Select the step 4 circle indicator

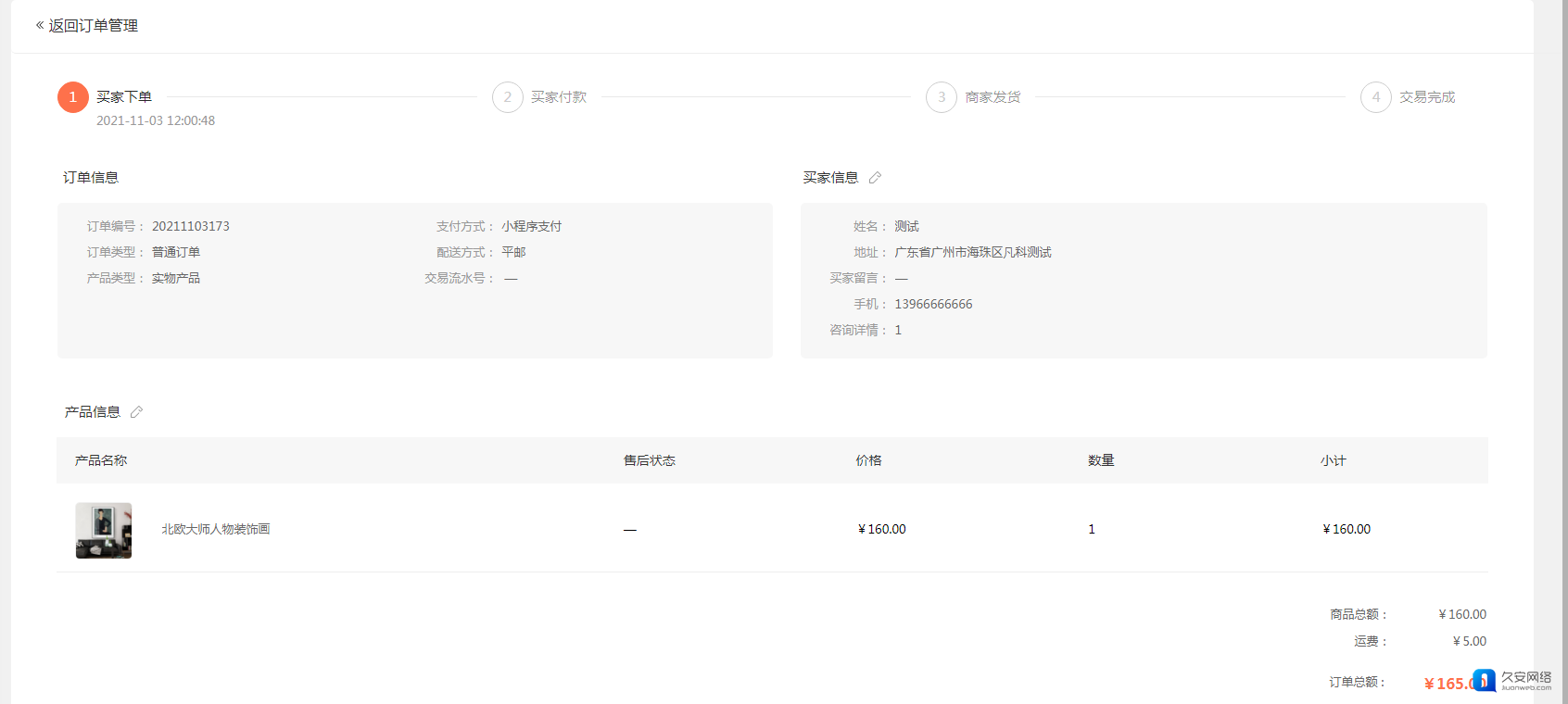click(1376, 97)
